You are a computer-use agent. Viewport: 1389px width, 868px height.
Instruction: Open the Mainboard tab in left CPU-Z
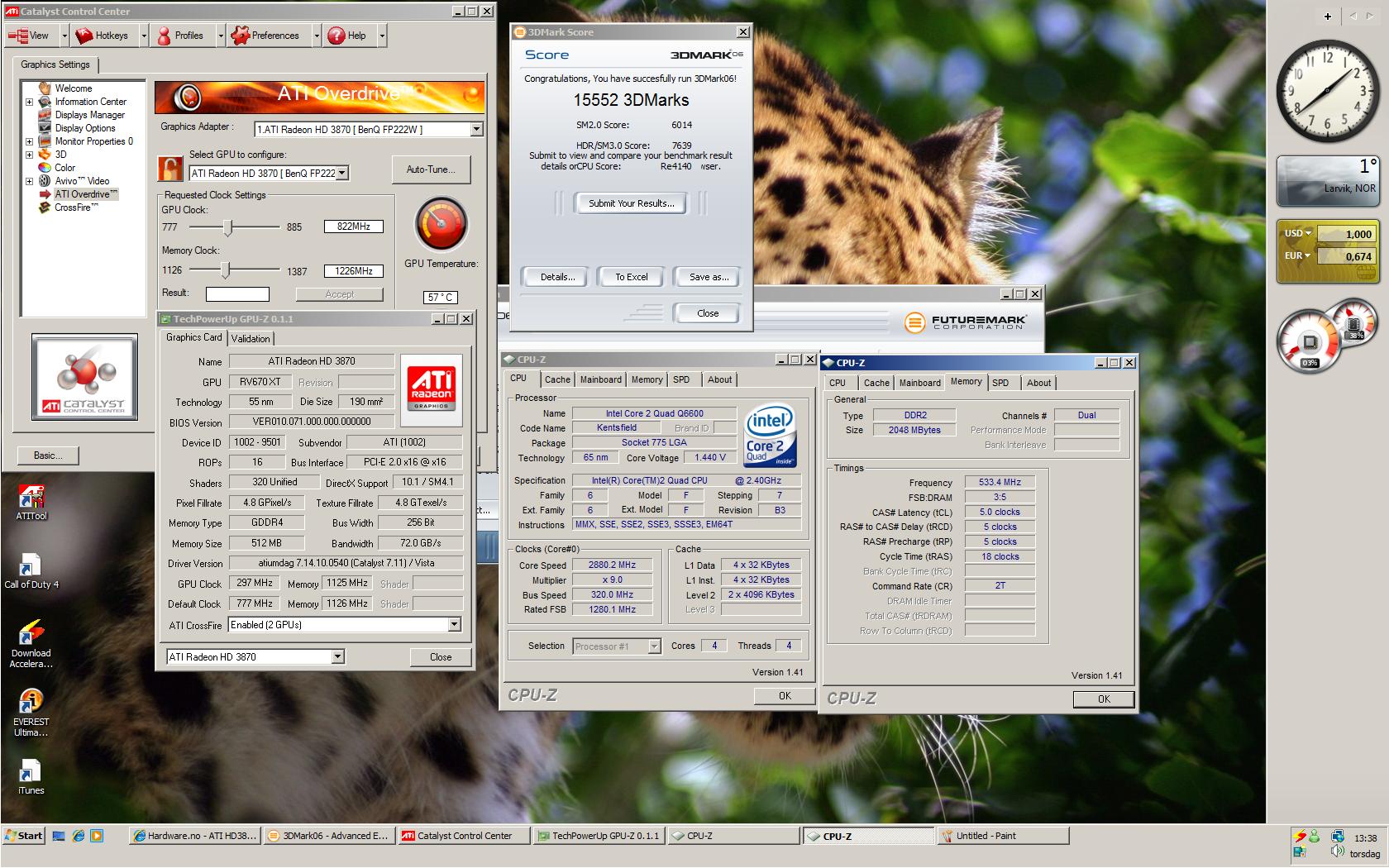click(x=601, y=379)
